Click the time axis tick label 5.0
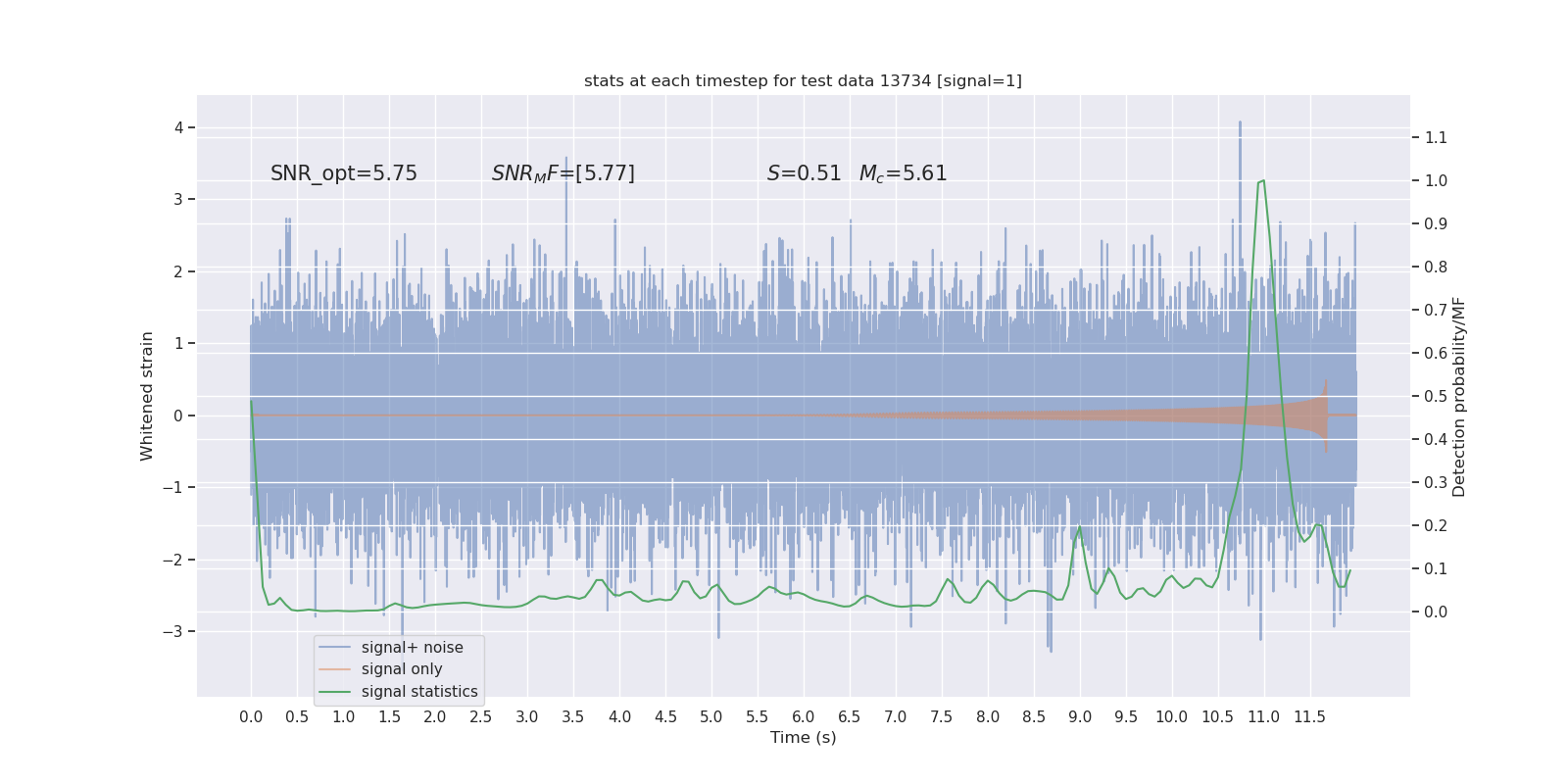The height and width of the screenshot is (784, 1568). tap(711, 717)
